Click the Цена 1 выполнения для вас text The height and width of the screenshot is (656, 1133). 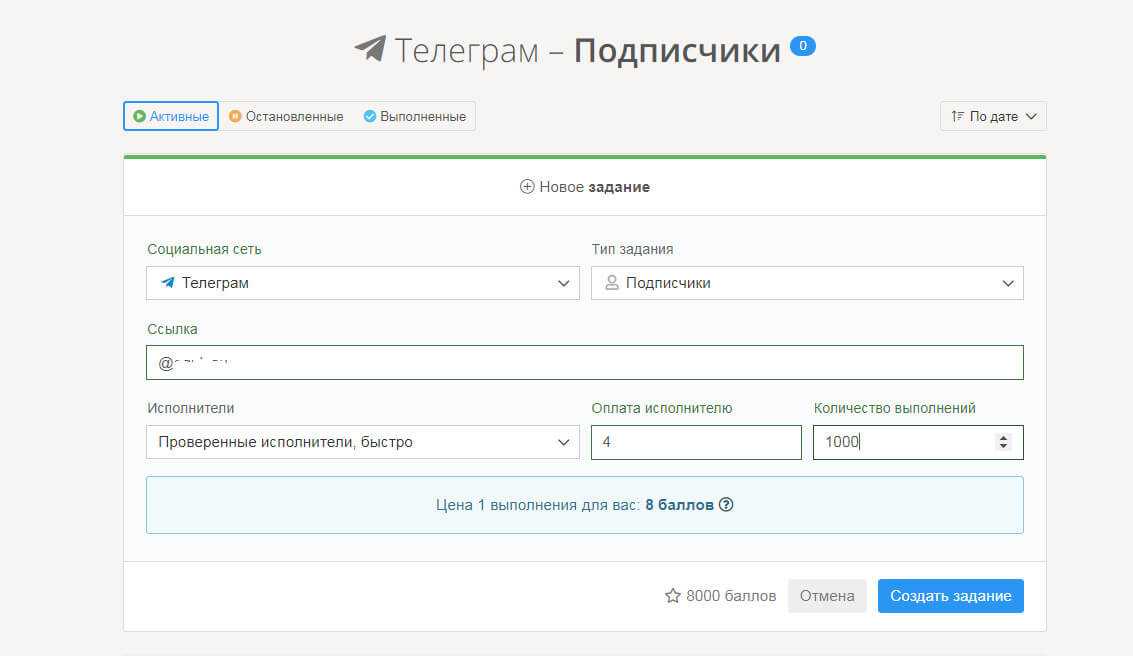(x=538, y=505)
